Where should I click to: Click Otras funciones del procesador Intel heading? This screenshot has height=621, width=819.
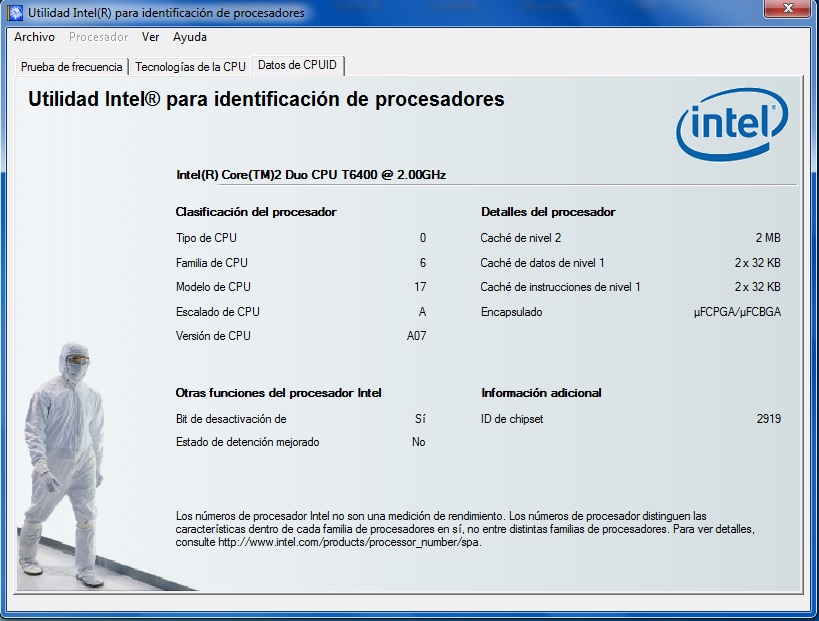pos(278,393)
